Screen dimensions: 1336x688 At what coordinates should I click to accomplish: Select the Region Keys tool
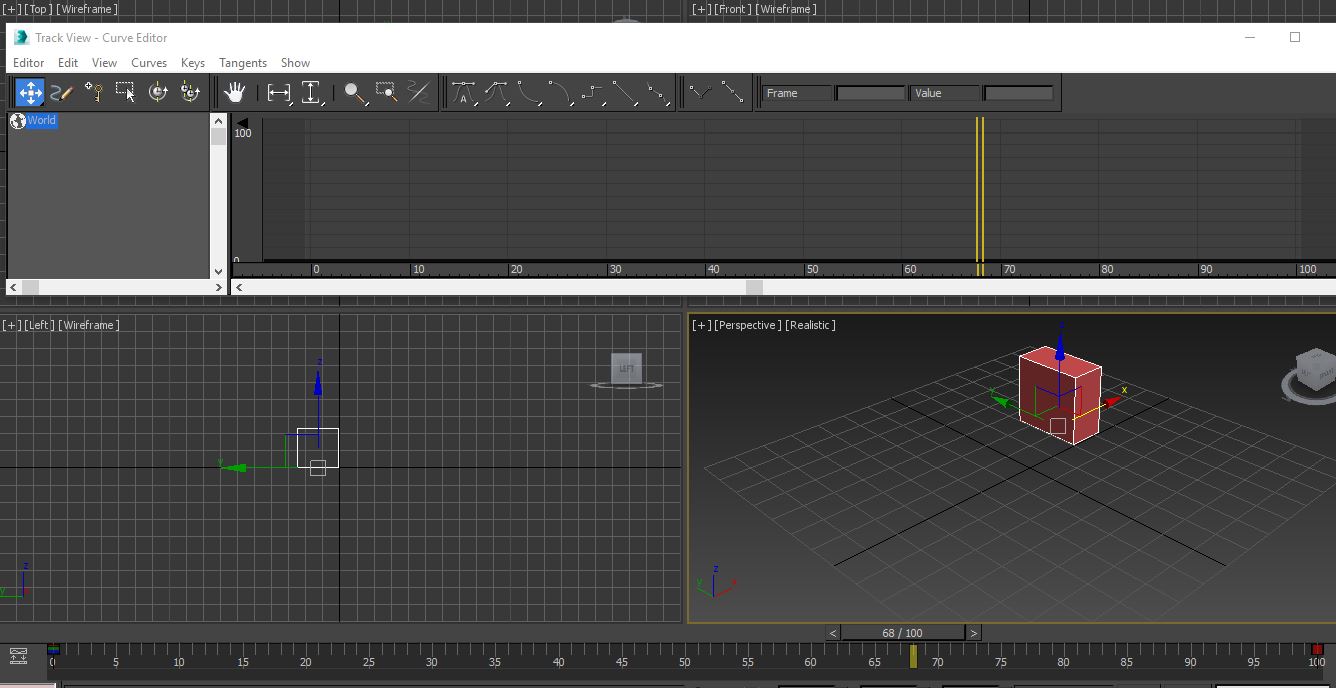coord(126,93)
